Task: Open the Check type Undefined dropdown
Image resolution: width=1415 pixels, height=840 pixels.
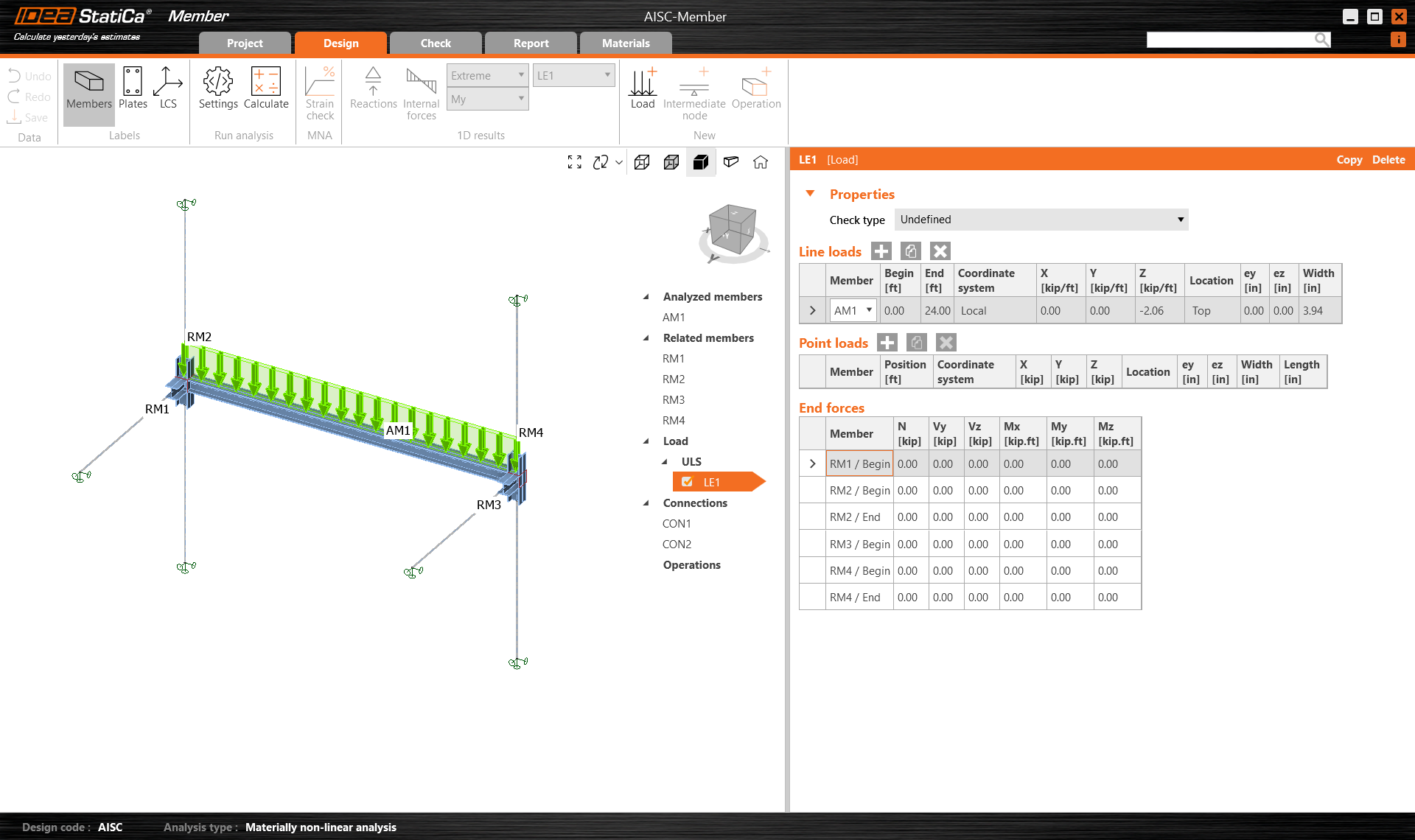Action: (x=1040, y=219)
